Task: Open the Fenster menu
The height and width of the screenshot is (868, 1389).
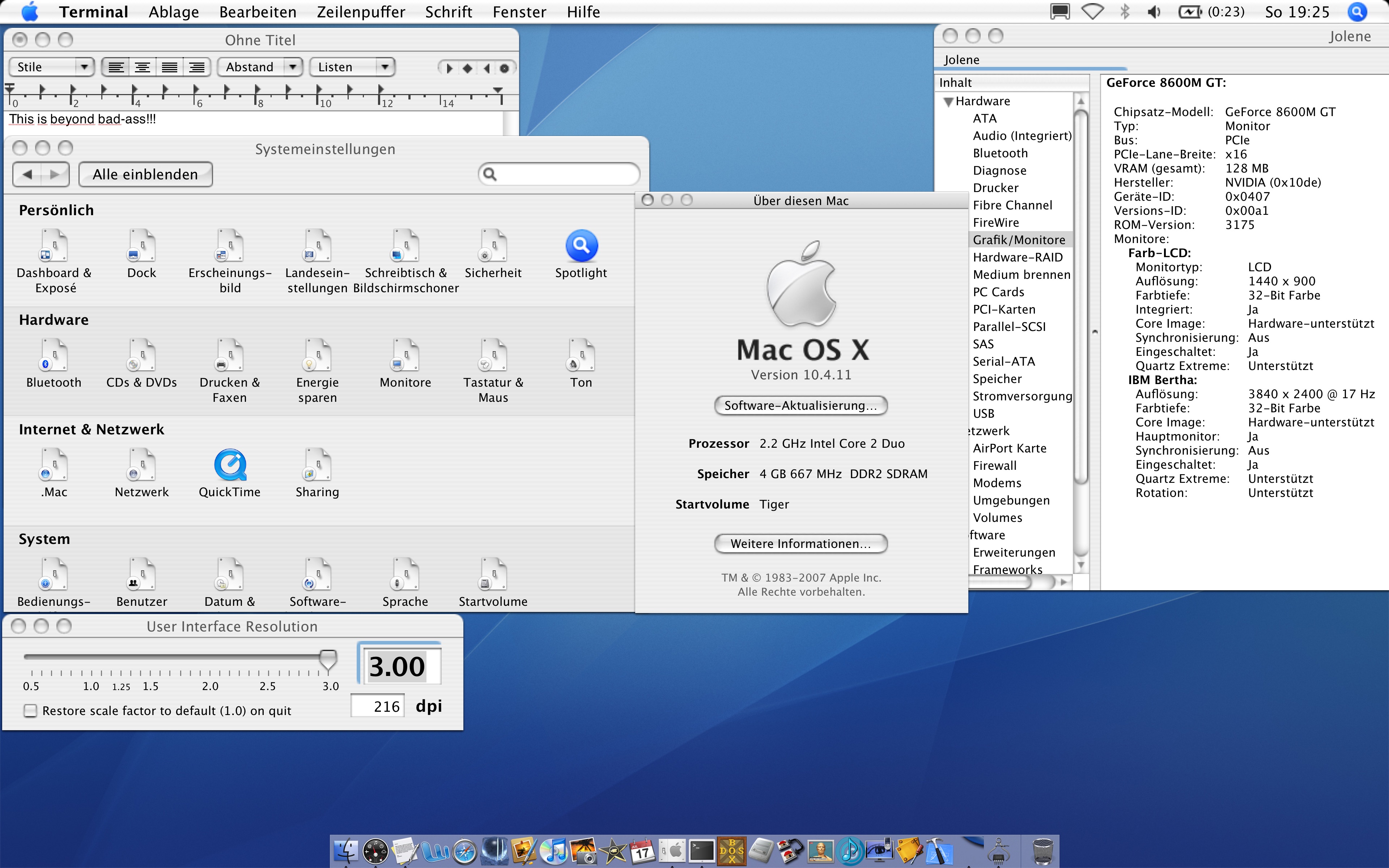Action: coord(519,12)
